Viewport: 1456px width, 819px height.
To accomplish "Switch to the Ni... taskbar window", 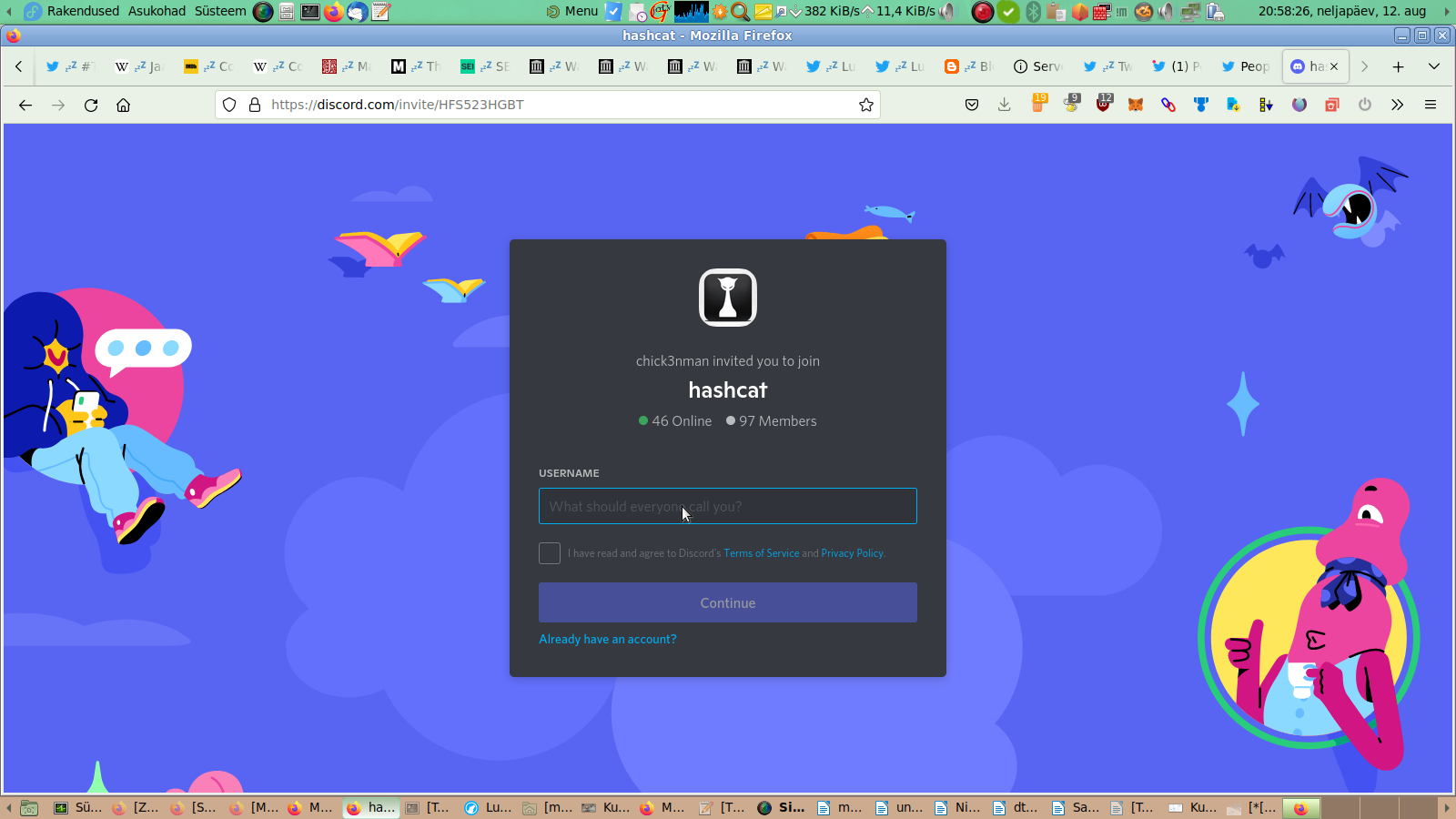I will pos(957,807).
